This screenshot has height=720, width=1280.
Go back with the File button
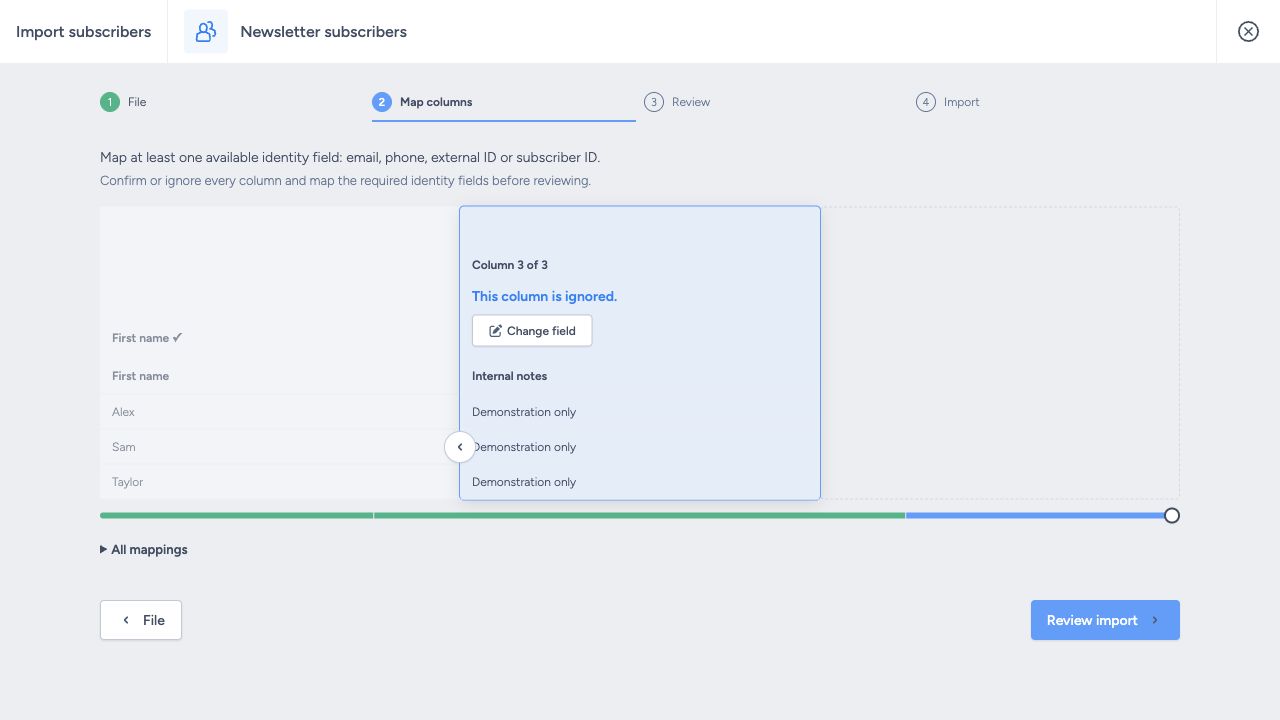coord(141,620)
